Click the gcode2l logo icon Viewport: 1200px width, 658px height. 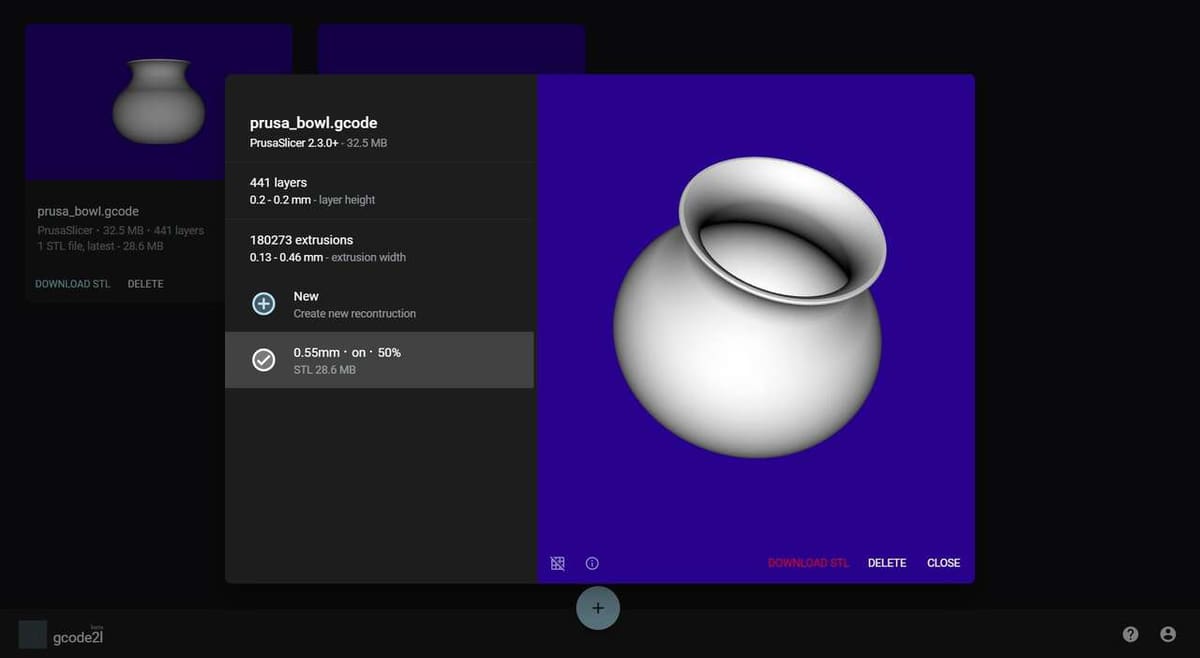[x=33, y=634]
